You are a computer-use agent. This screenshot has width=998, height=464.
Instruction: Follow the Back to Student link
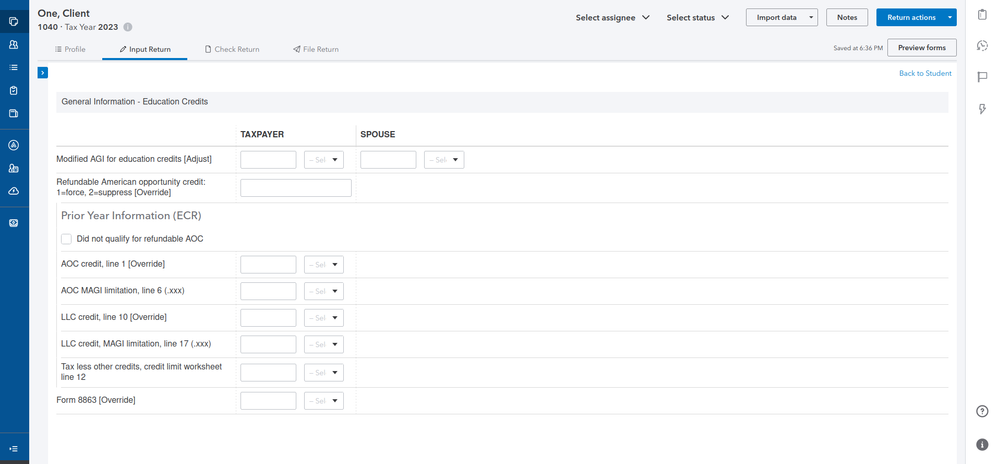click(x=925, y=74)
